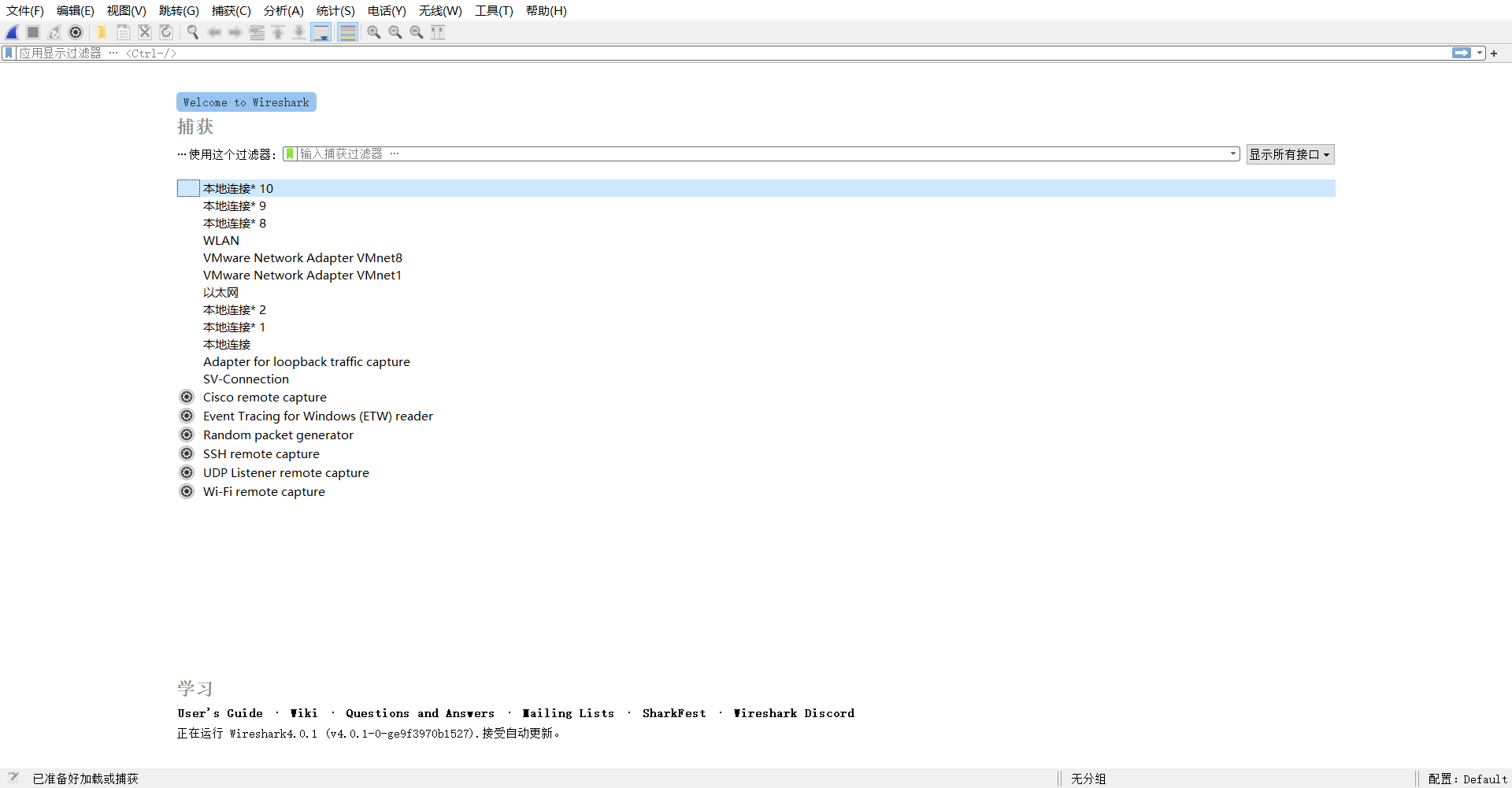Open capture filter bookmark green icon
The image size is (1512, 788).
click(290, 154)
